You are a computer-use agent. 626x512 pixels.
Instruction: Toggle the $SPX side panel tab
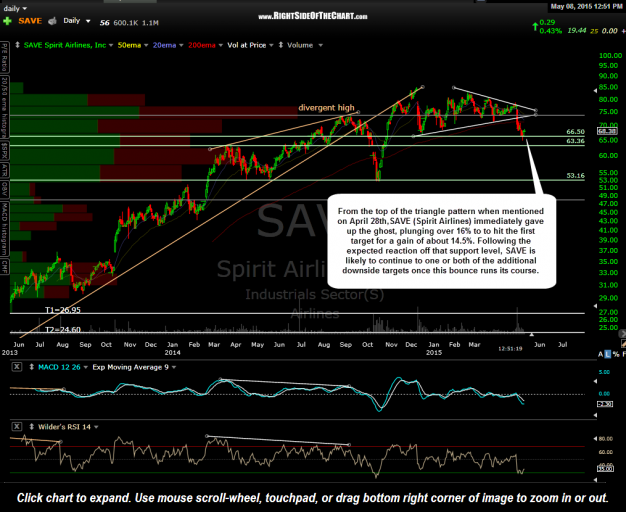tap(4, 150)
